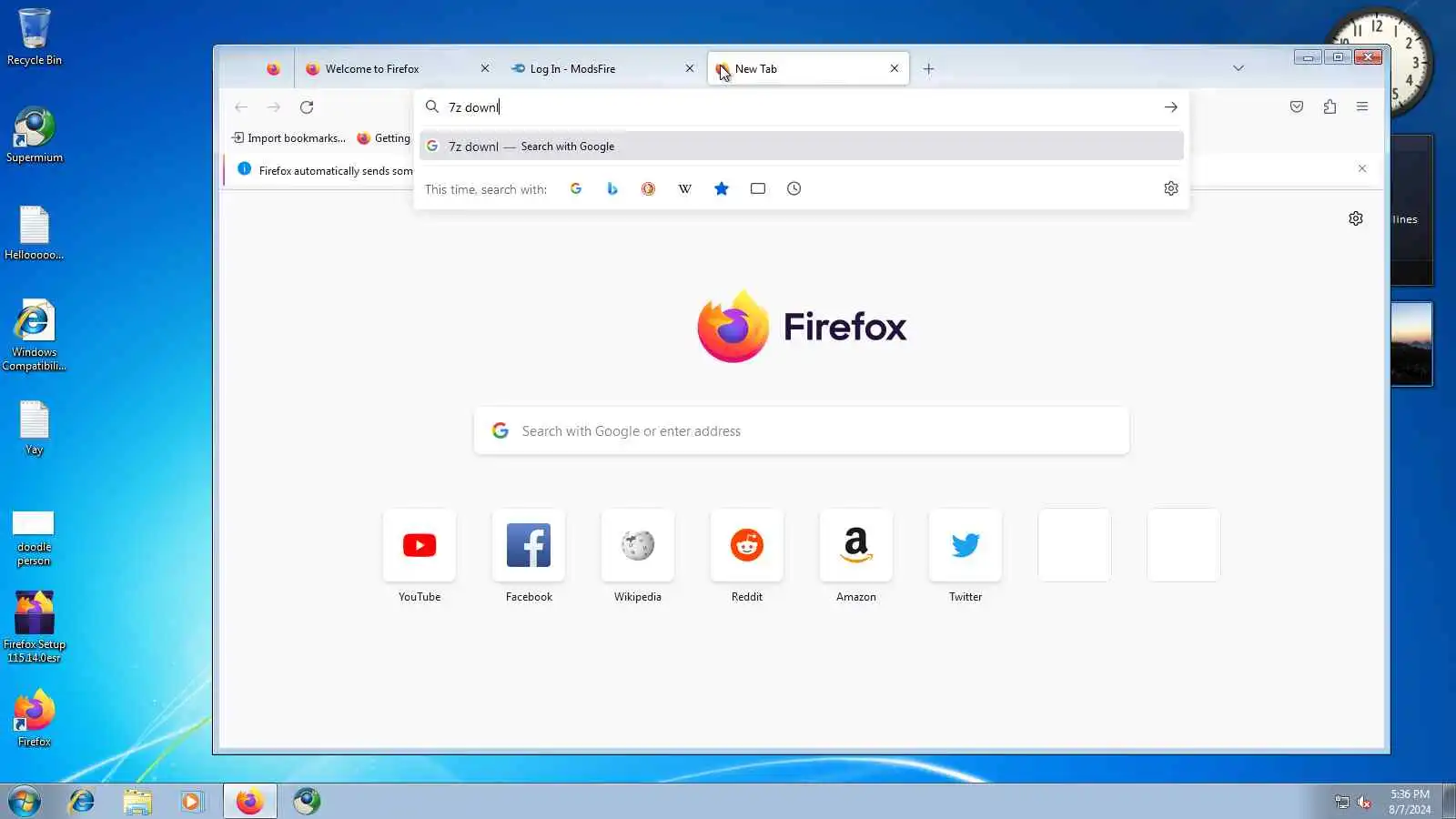The height and width of the screenshot is (819, 1456).
Task: Open Import bookmarks toolbar item
Action: tap(288, 138)
